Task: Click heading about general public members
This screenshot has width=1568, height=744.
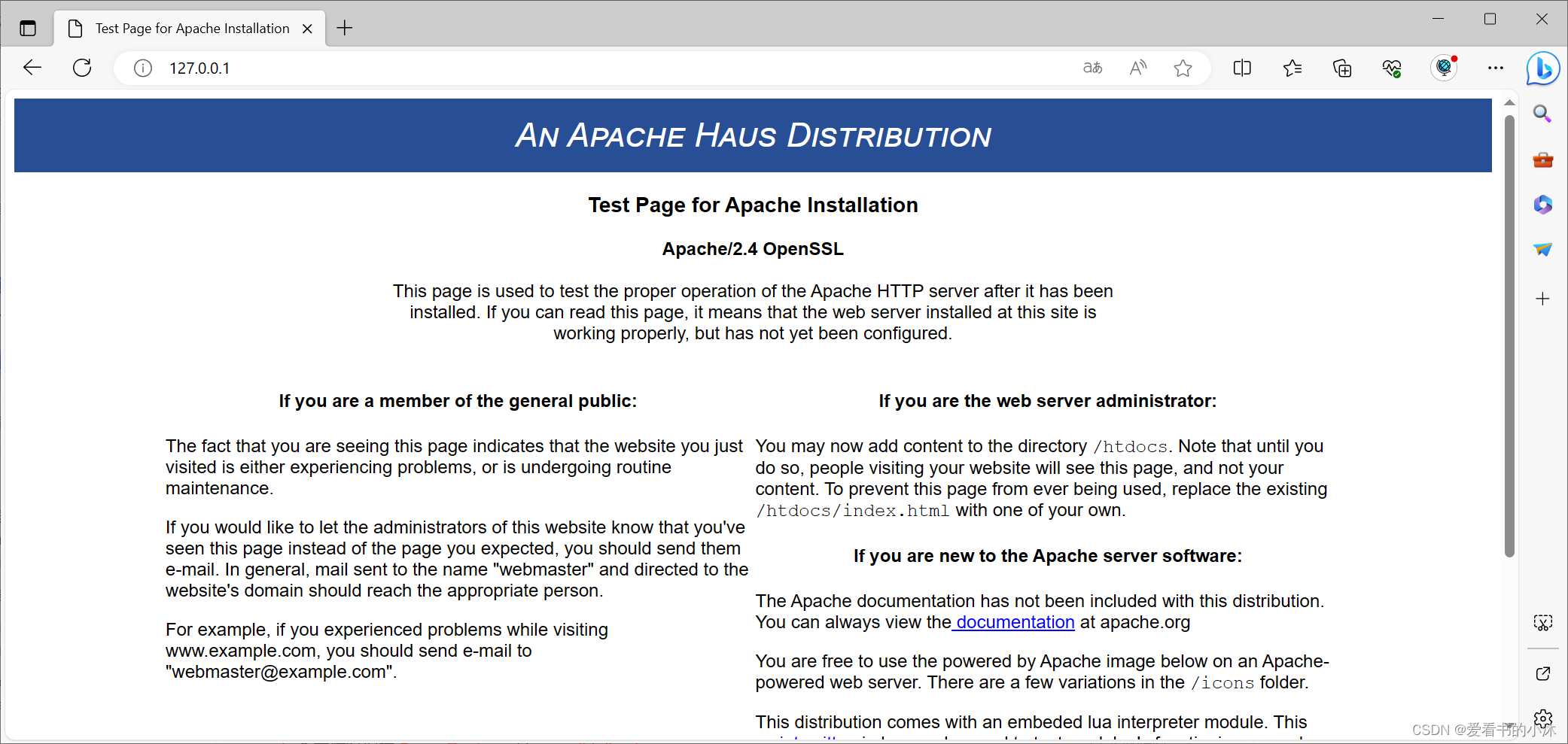Action: (458, 401)
